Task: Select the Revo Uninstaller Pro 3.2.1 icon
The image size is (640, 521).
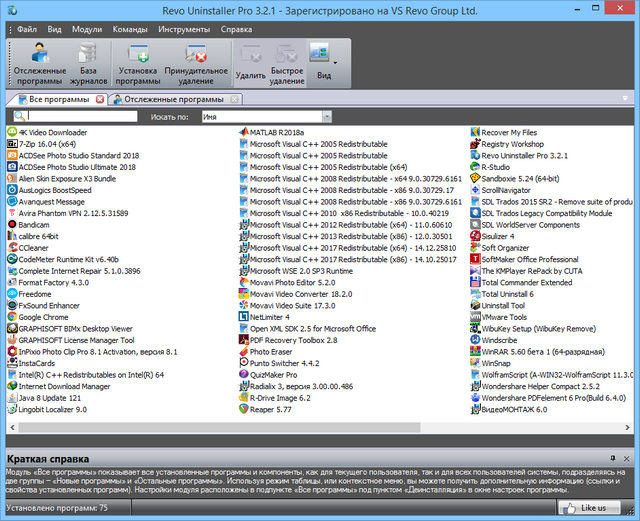Action: 475,155
